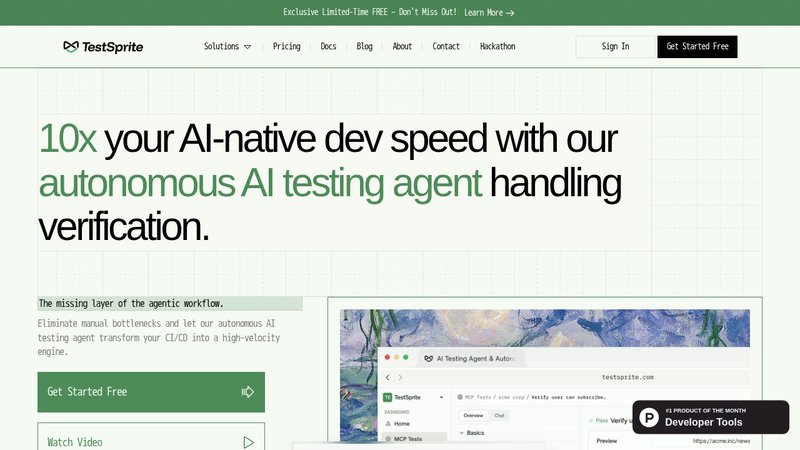Screen dimensions: 800x450
Task: Click the TestSprite logo in the navbar
Action: tap(103, 46)
